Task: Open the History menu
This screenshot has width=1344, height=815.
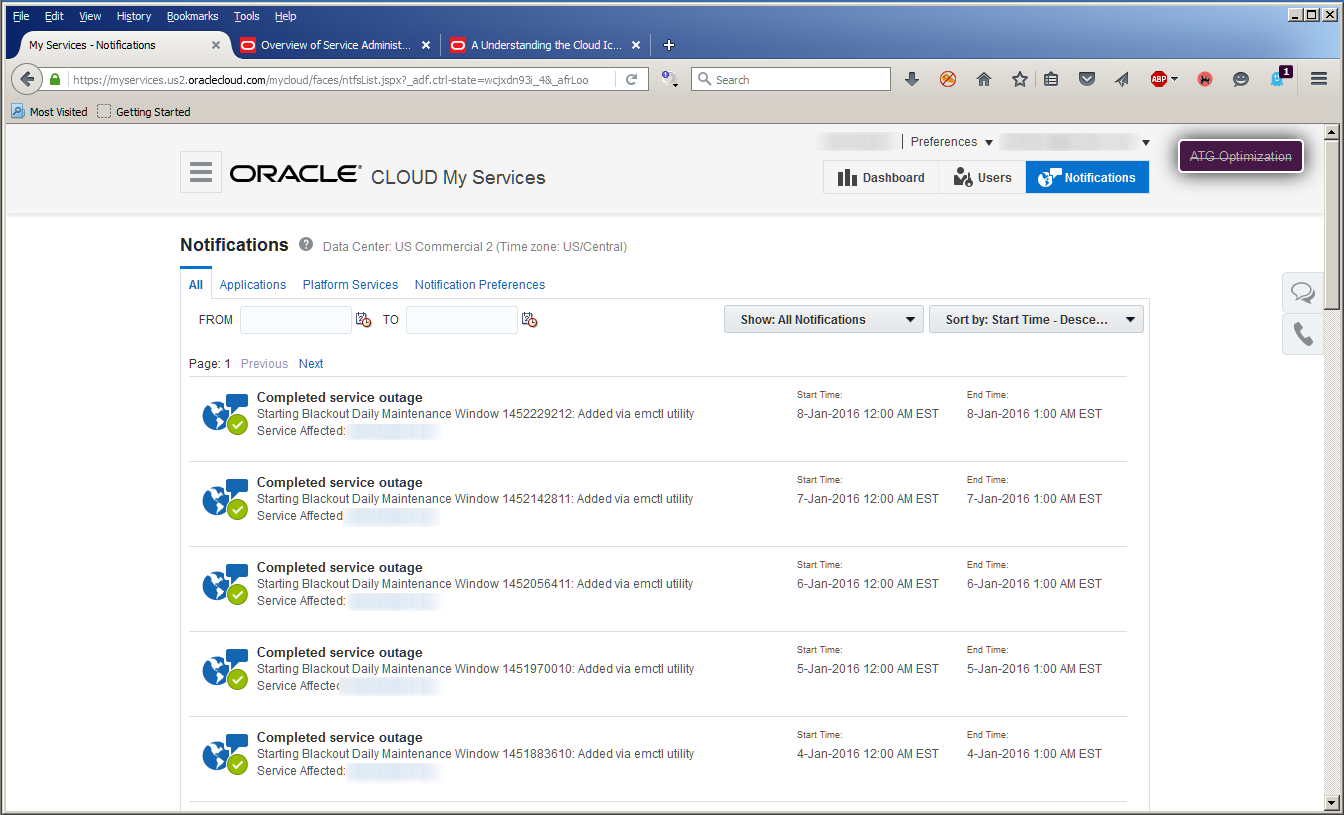Action: tap(134, 16)
